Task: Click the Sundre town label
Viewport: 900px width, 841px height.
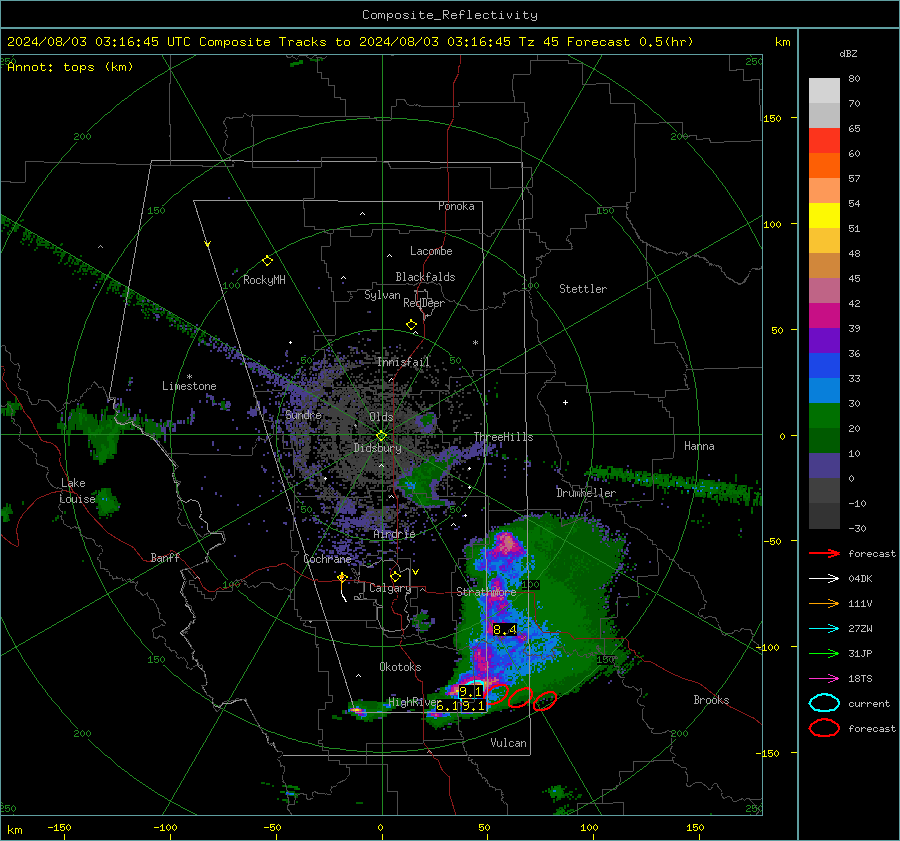Action: (303, 415)
